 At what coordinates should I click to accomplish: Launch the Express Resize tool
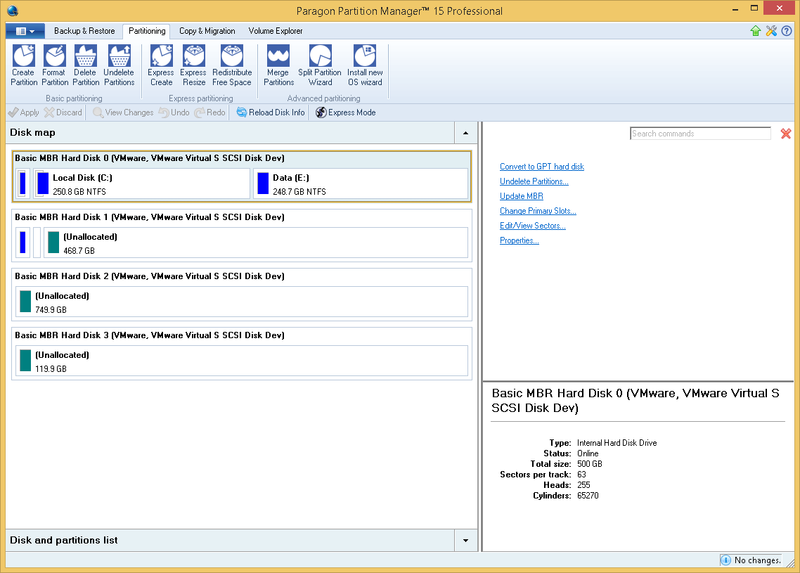coord(193,65)
